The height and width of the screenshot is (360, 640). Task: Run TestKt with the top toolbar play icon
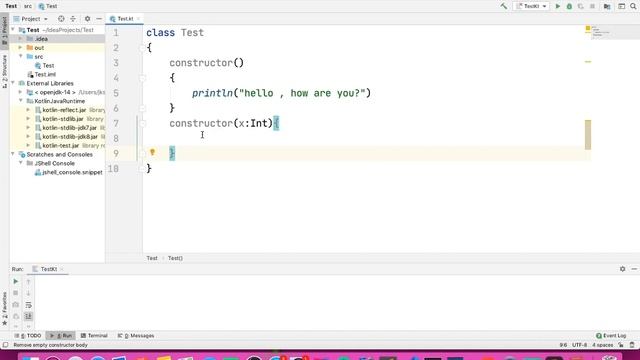(x=558, y=6)
